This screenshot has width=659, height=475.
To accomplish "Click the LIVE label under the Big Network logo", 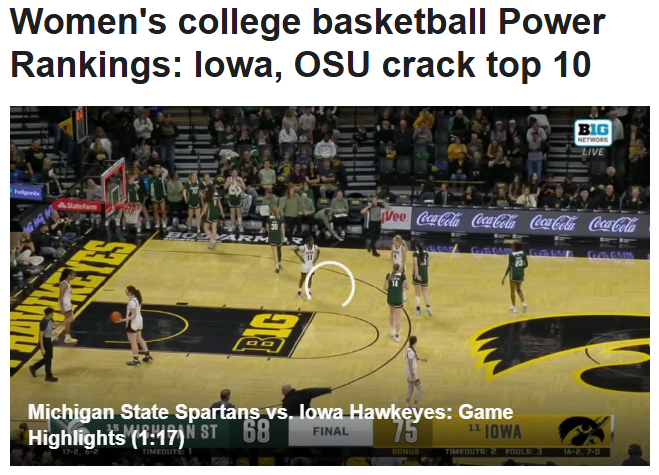I will (593, 152).
